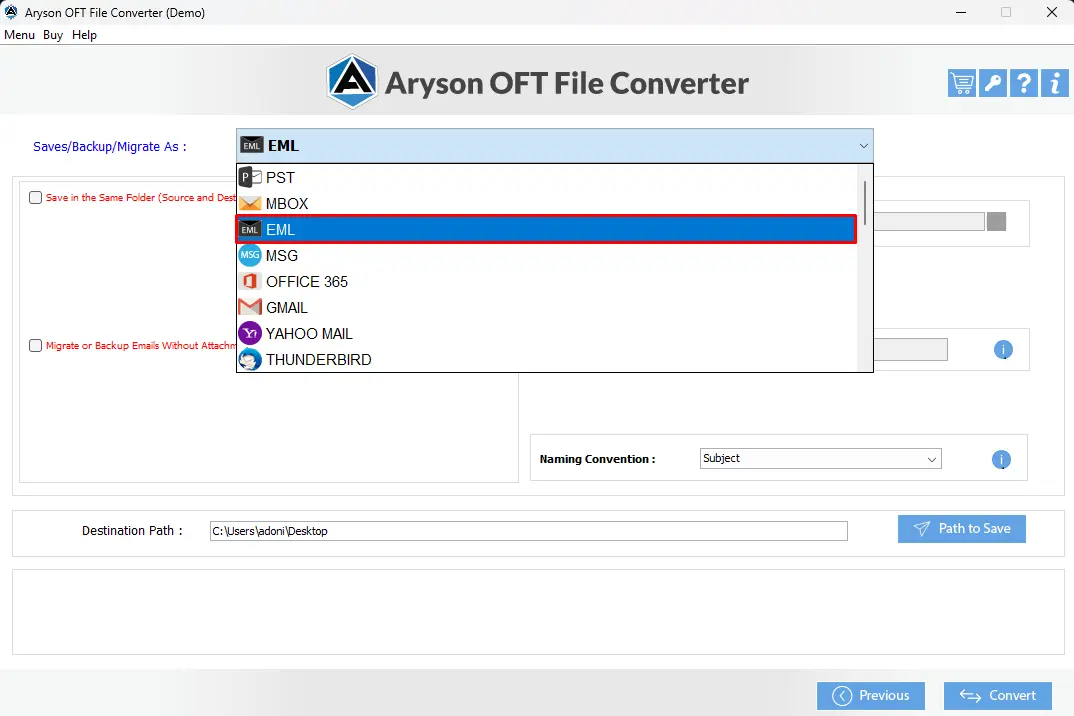Image resolution: width=1074 pixels, height=716 pixels.
Task: Choose THUNDERBIRD as output format
Action: coord(547,360)
